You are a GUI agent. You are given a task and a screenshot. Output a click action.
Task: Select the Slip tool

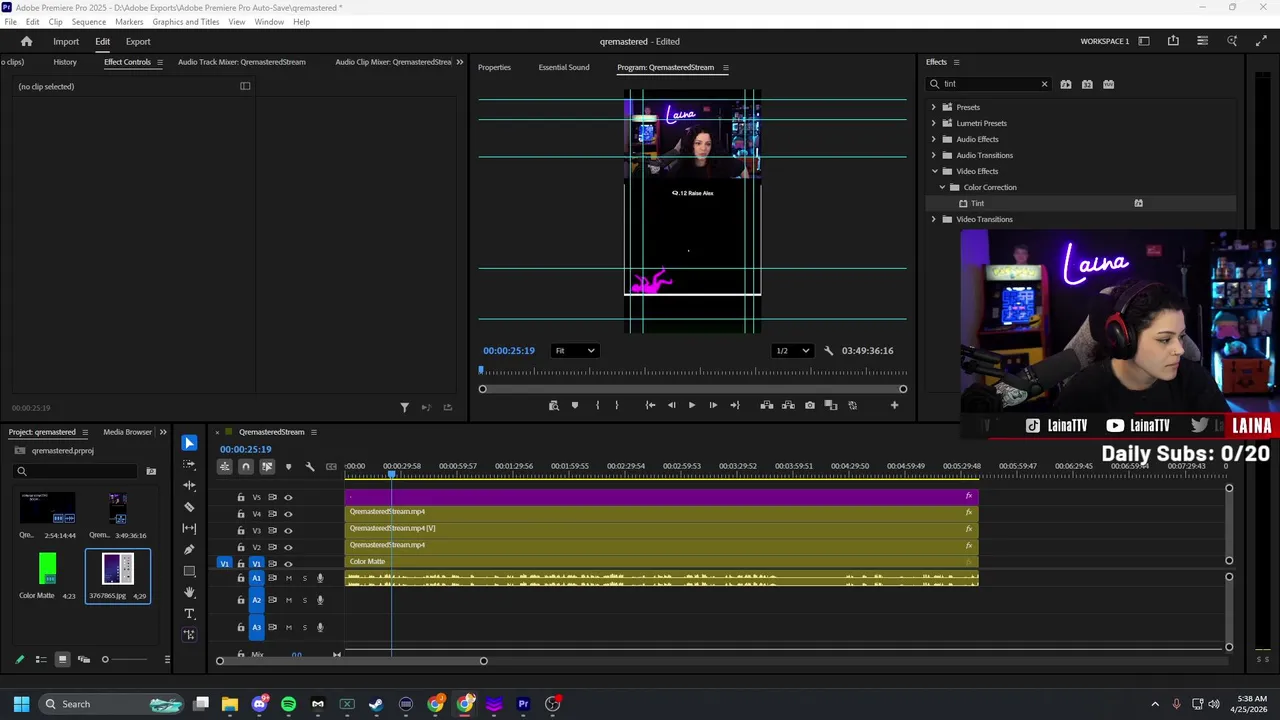coord(189,528)
